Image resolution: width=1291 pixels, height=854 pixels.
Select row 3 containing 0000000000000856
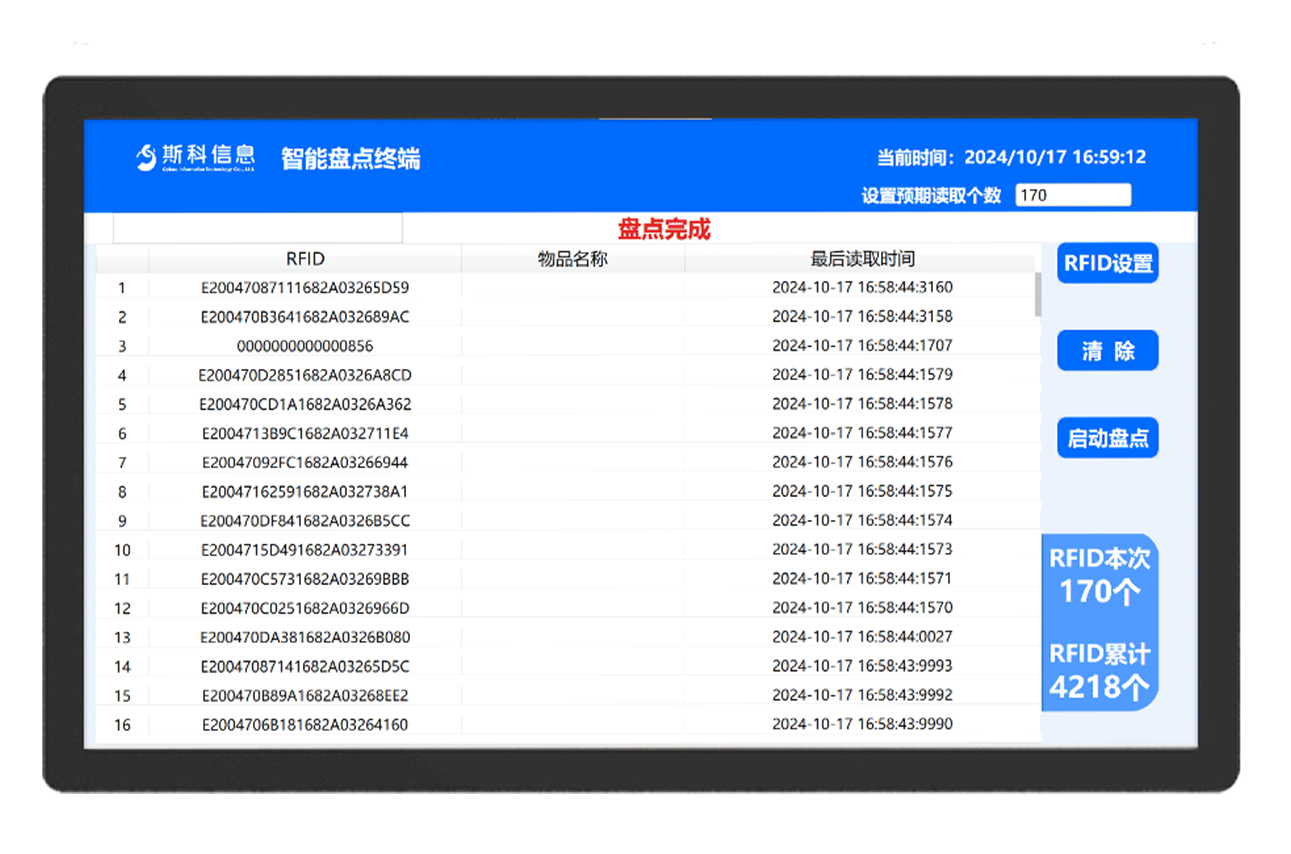coord(304,345)
